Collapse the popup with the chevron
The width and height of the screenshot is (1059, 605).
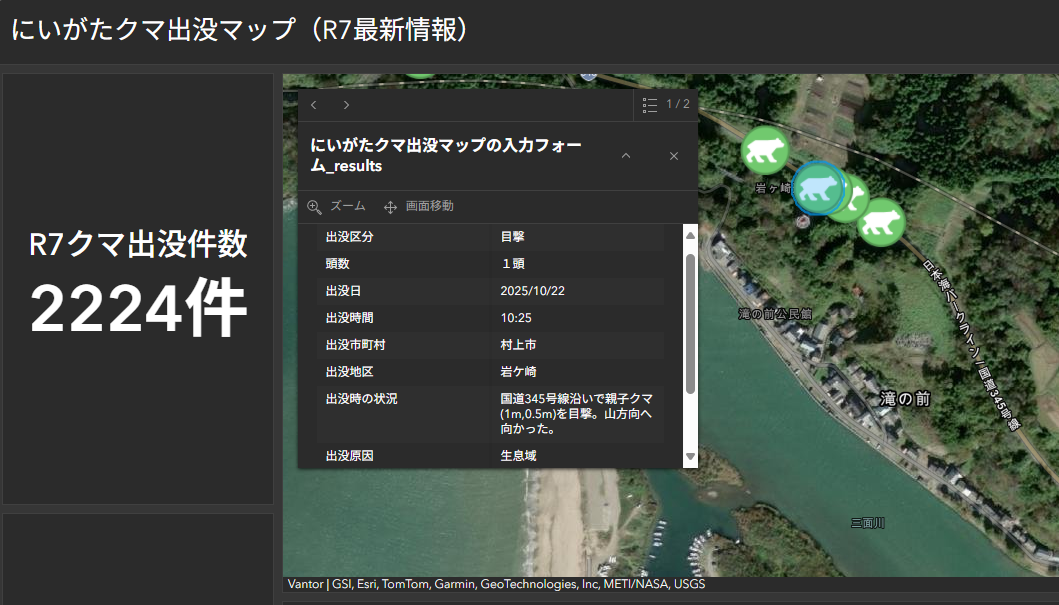(626, 156)
